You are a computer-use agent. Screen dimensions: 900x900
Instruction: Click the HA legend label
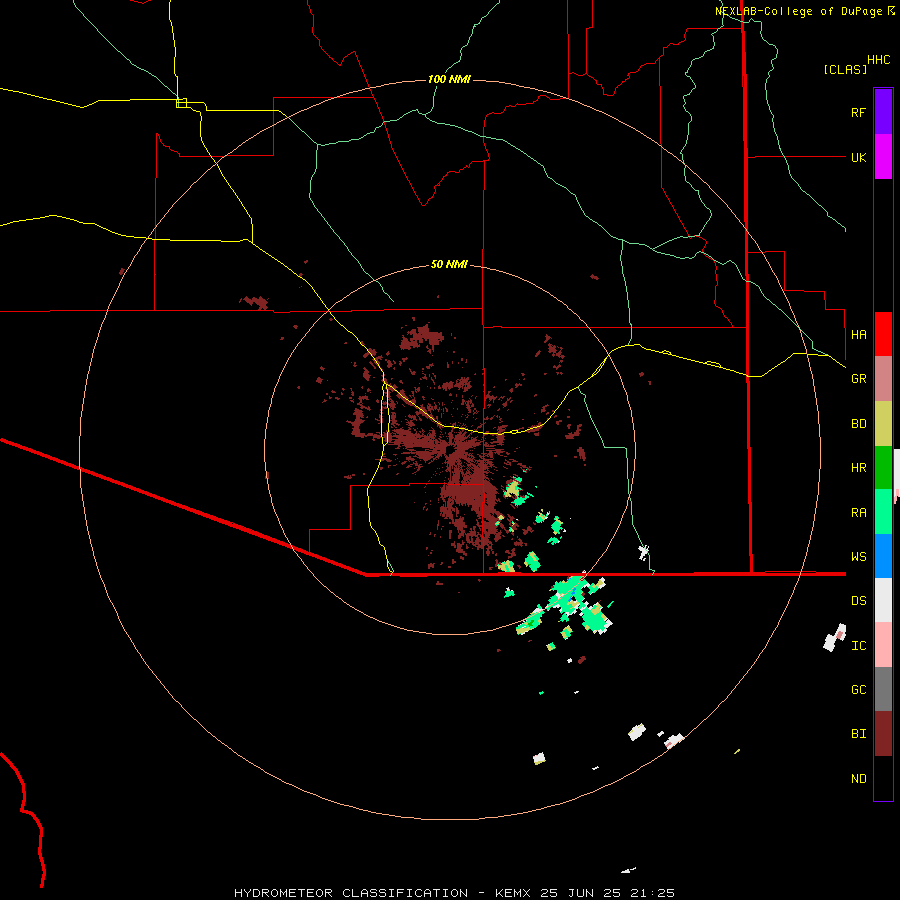point(858,335)
